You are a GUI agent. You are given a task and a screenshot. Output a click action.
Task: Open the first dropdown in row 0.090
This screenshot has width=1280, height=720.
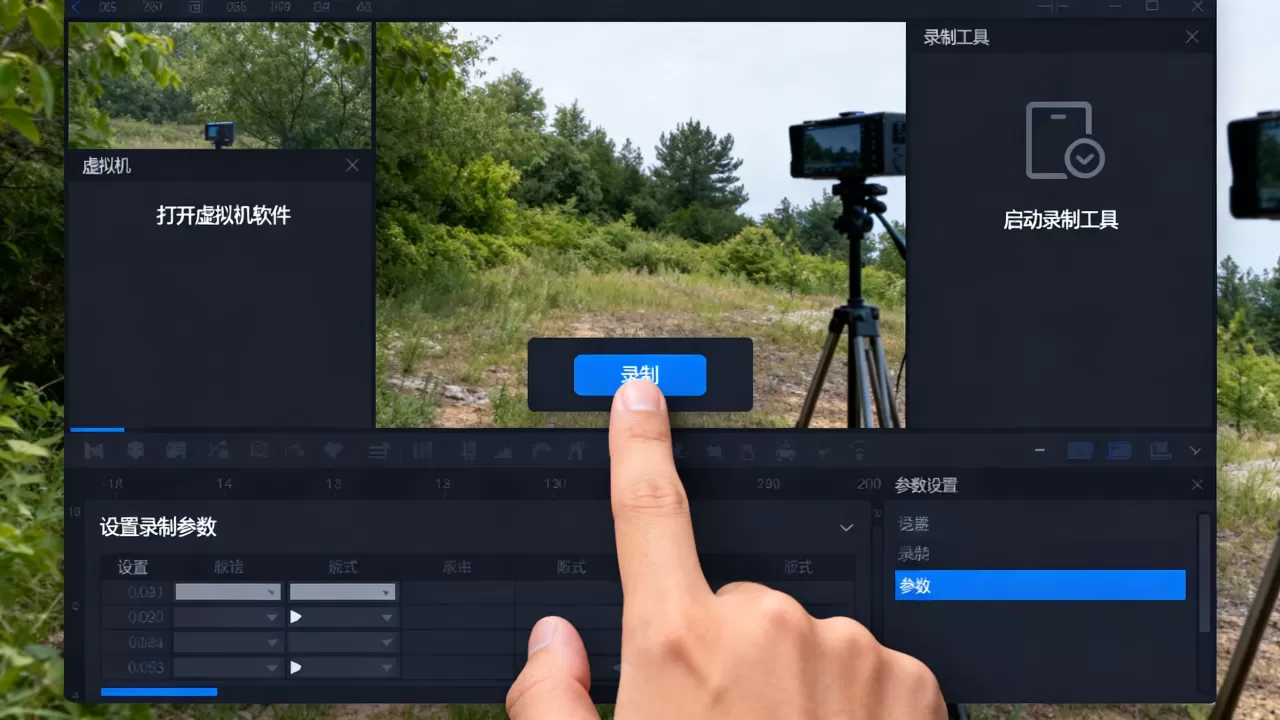(228, 617)
